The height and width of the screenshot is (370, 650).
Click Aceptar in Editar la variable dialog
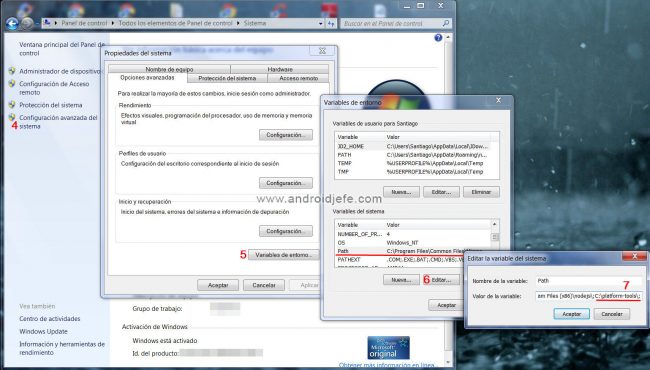click(x=572, y=314)
